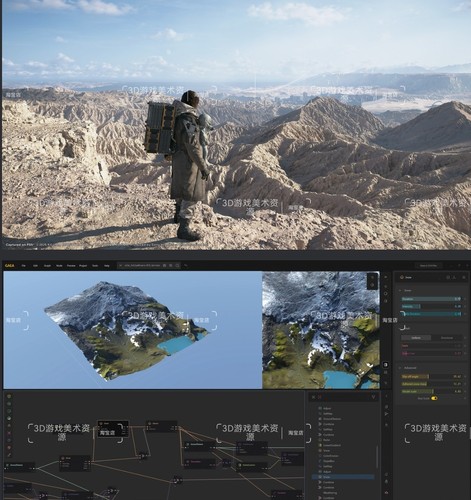
Task: Open the Graph menu
Action: coord(47,266)
